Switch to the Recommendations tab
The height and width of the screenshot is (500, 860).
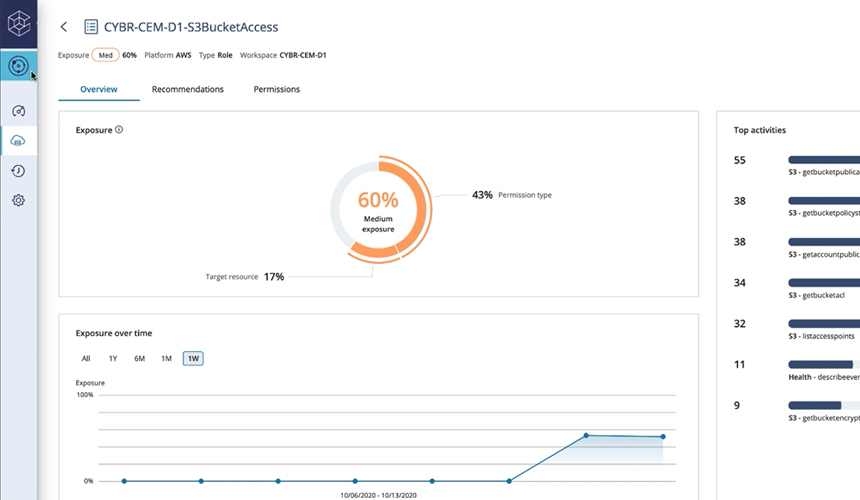pos(188,89)
